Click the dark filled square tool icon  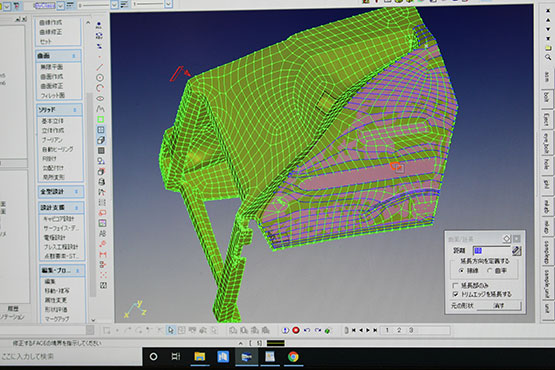[101, 150]
